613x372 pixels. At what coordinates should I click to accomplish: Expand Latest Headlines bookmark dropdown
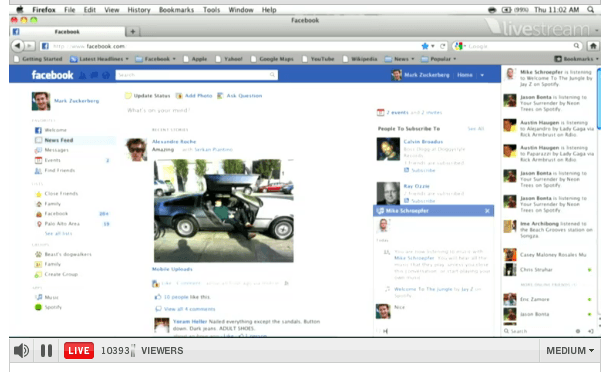[x=99, y=59]
